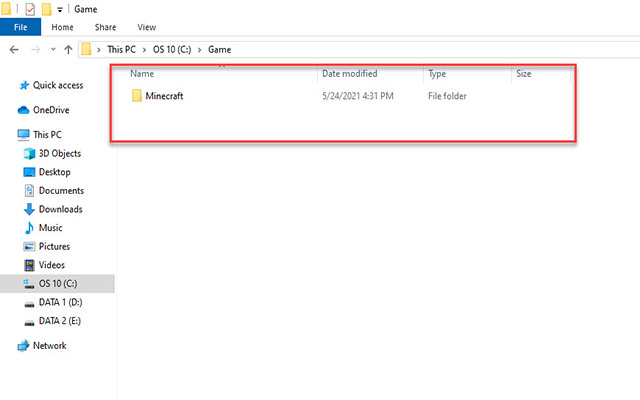Click the New Folder quick access icon

(48, 9)
